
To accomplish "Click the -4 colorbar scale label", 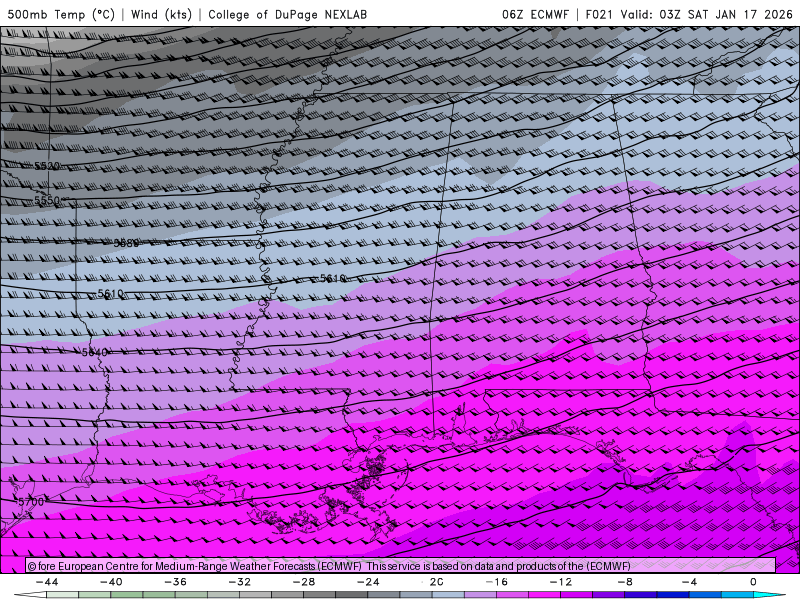I will tap(689, 582).
